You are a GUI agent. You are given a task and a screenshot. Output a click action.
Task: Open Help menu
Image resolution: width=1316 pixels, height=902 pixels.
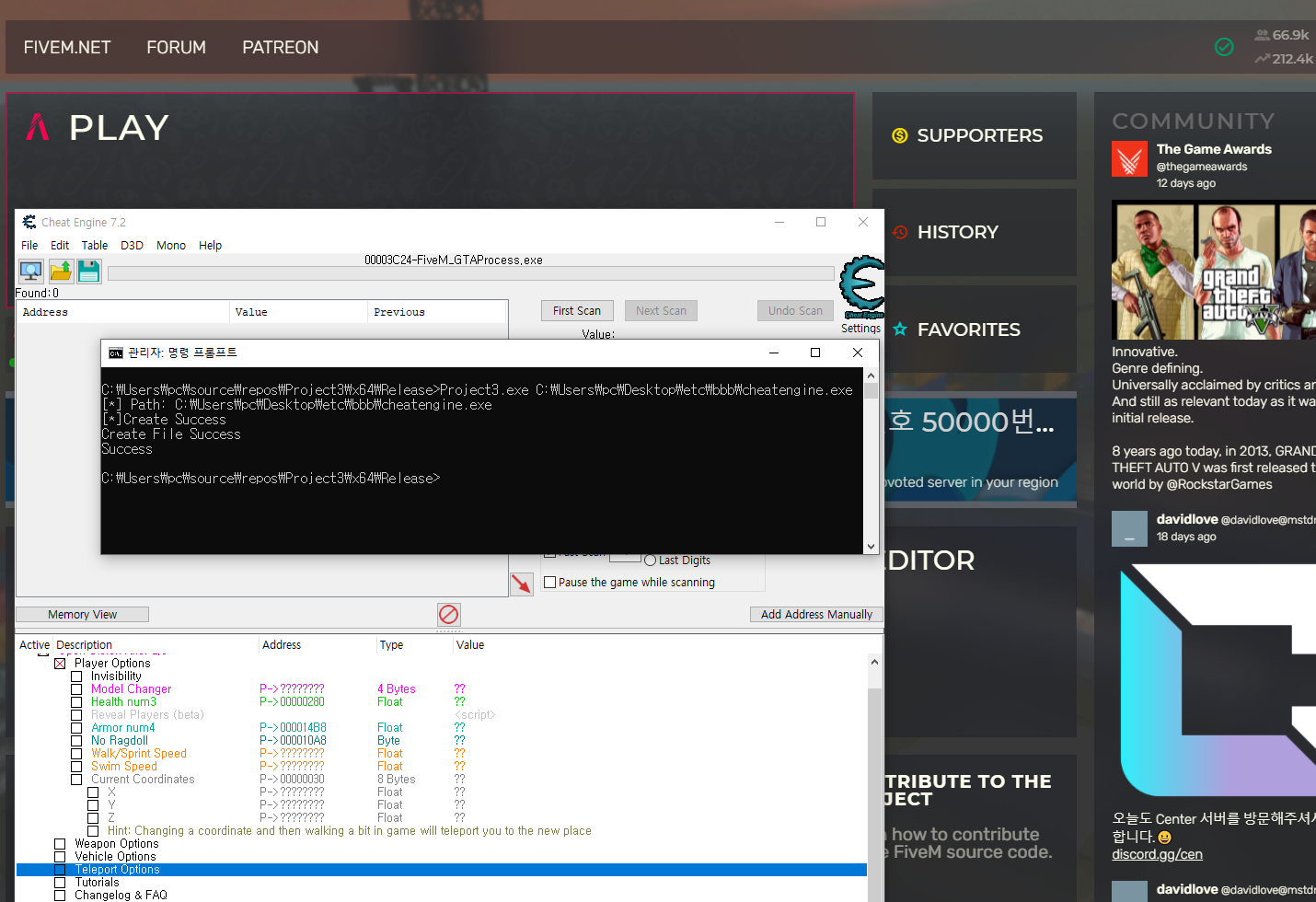pyautogui.click(x=211, y=246)
